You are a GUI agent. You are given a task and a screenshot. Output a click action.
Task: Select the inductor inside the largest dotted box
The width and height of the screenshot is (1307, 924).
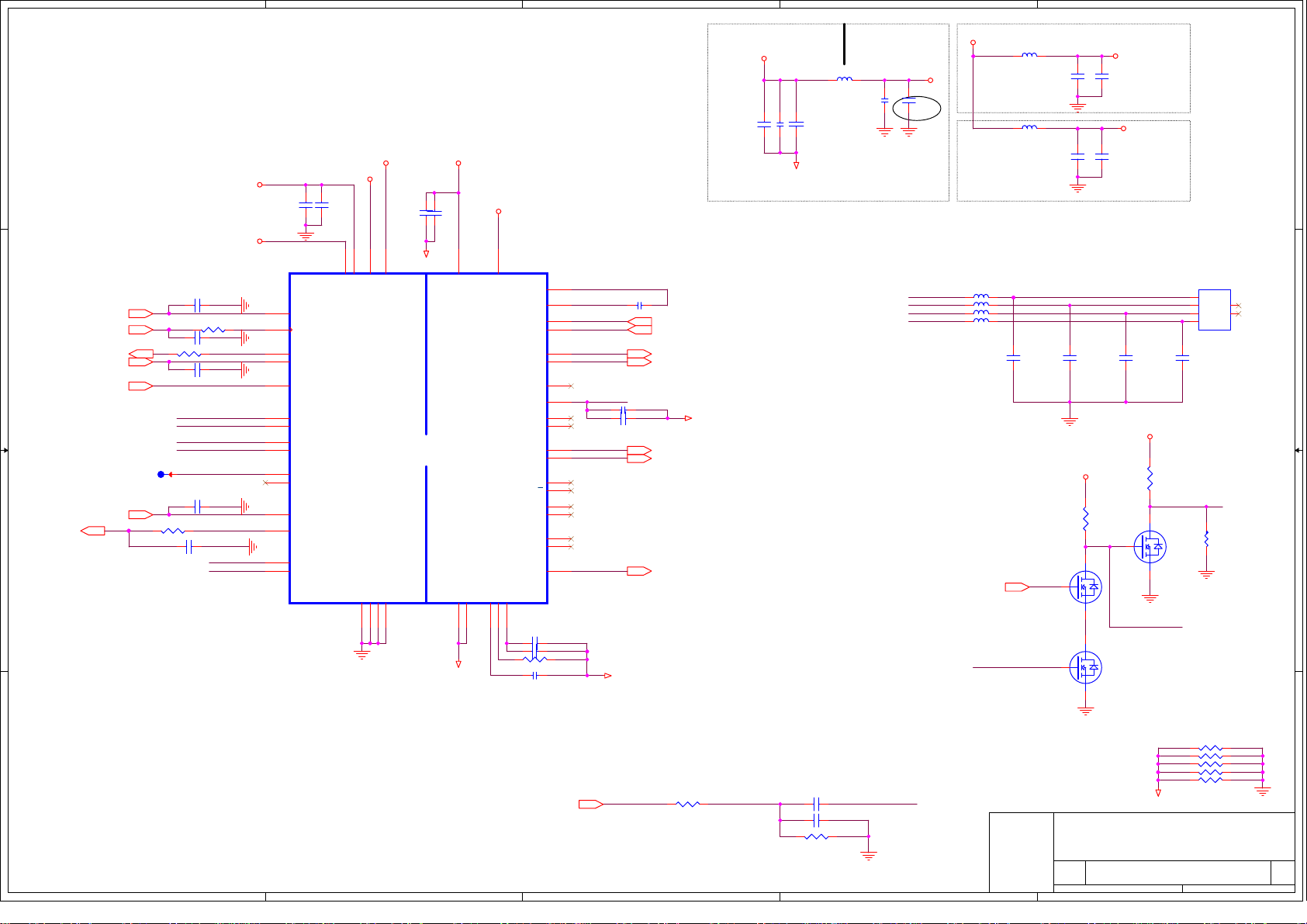(845, 78)
